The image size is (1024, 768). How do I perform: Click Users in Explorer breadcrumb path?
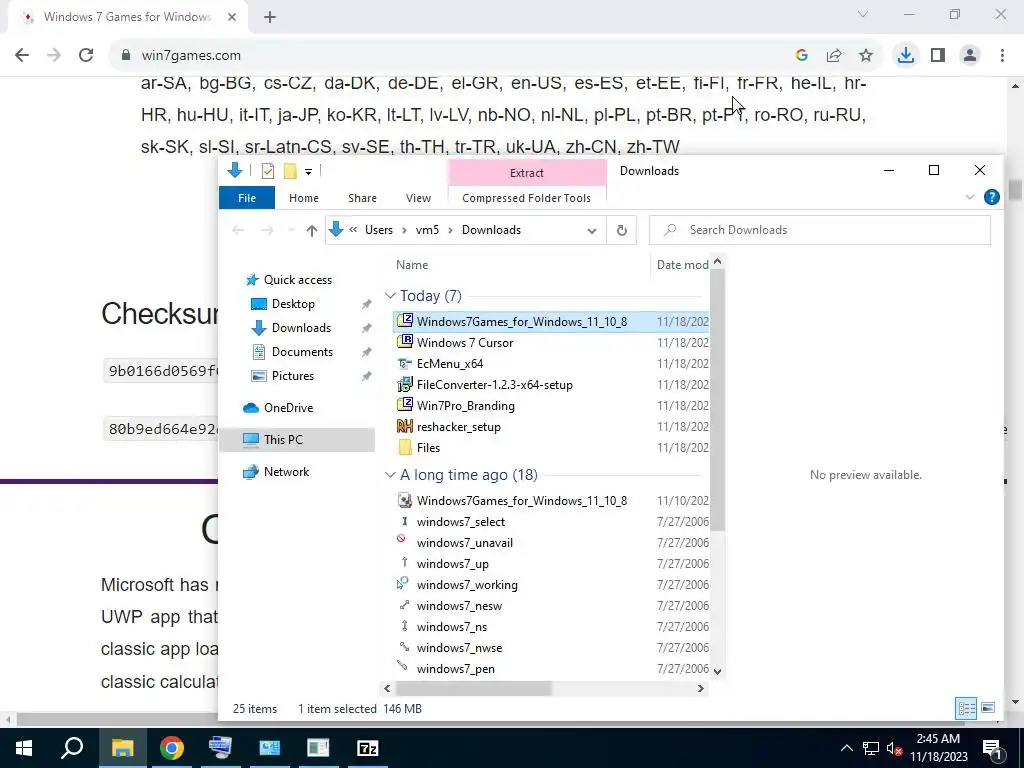[379, 231]
